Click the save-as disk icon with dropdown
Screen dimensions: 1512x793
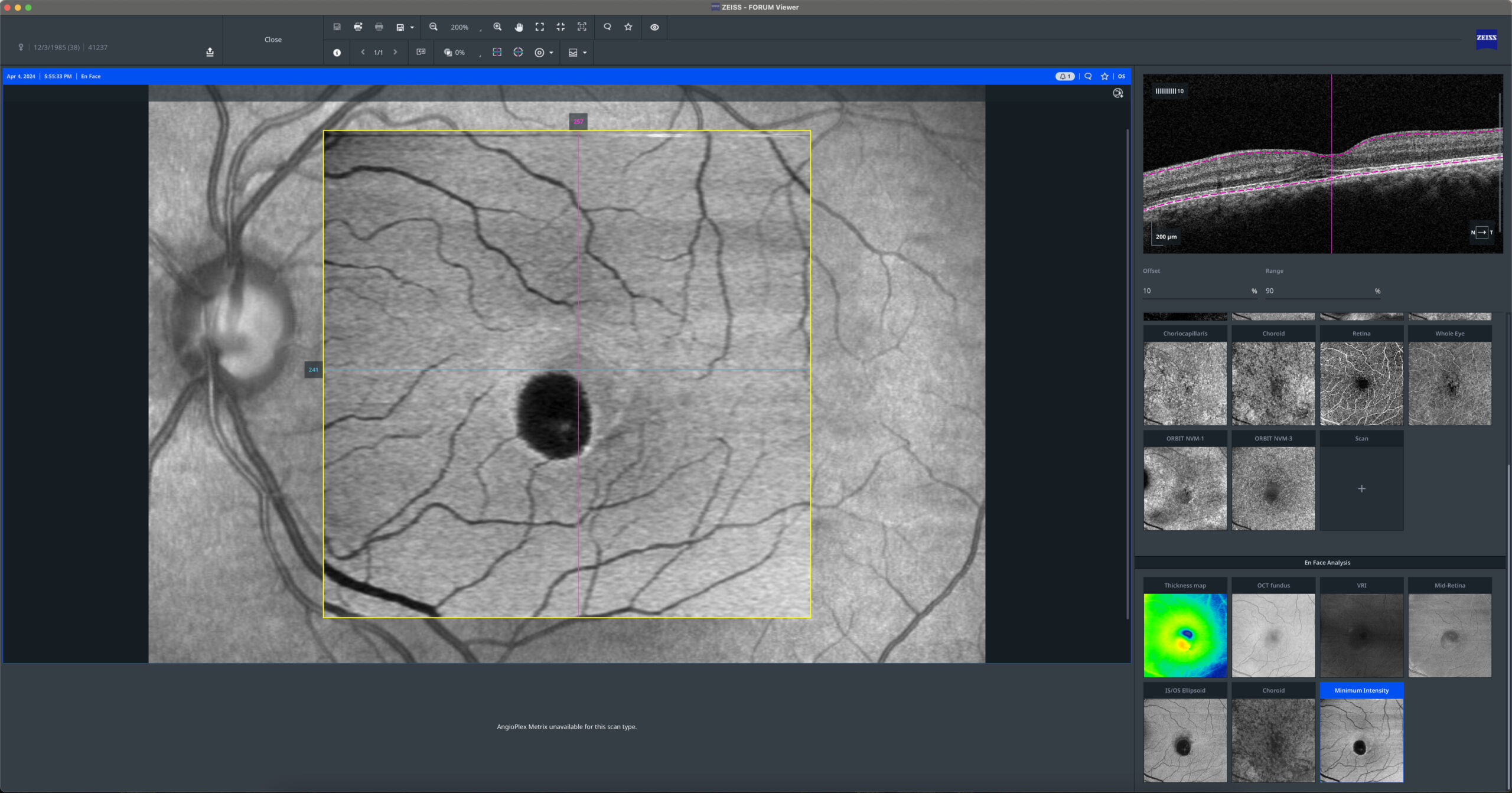[400, 27]
